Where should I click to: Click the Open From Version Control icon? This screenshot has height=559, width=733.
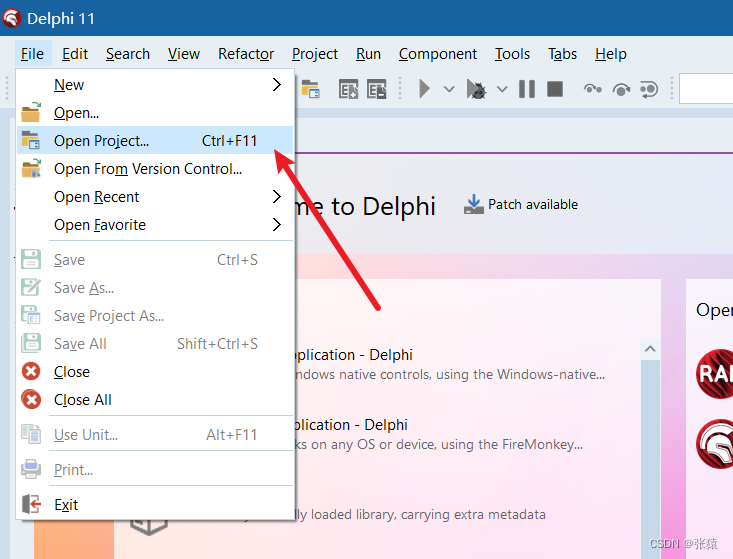[x=31, y=168]
